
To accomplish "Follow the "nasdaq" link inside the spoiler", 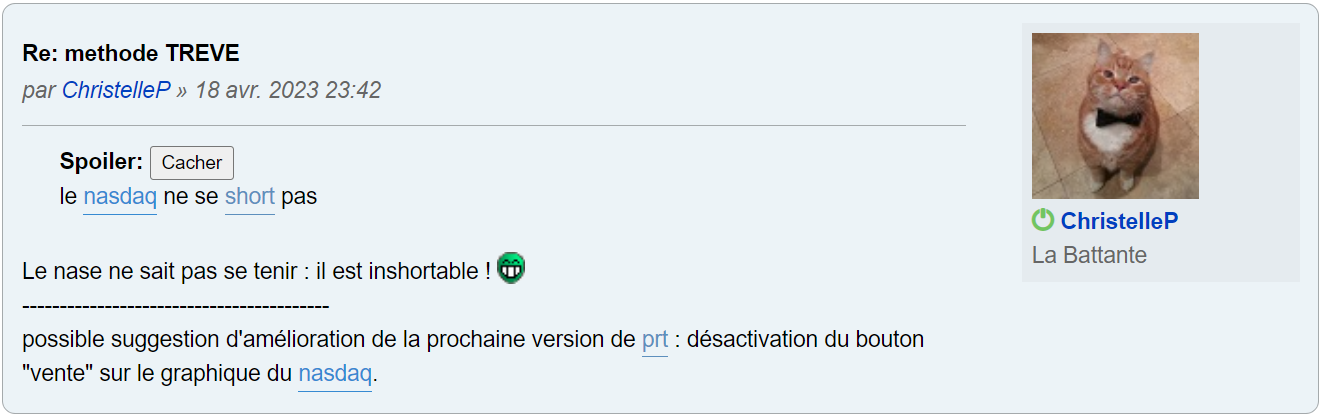I will click(120, 197).
